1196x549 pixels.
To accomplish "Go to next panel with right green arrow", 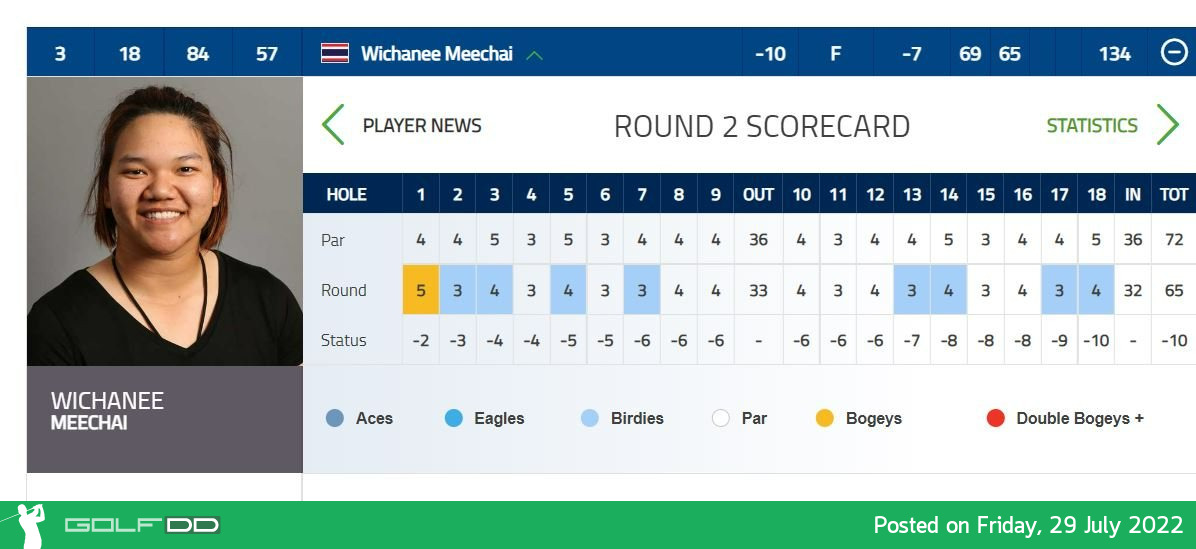I will click(x=1168, y=125).
